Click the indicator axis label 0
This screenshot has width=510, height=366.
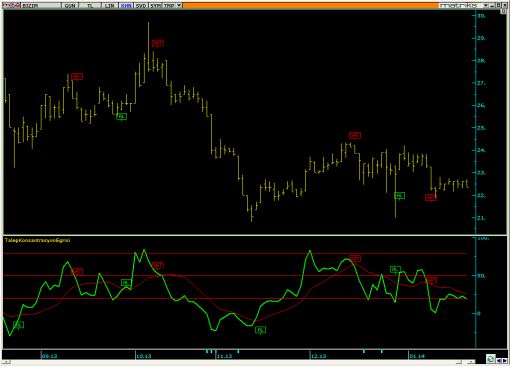(479, 313)
